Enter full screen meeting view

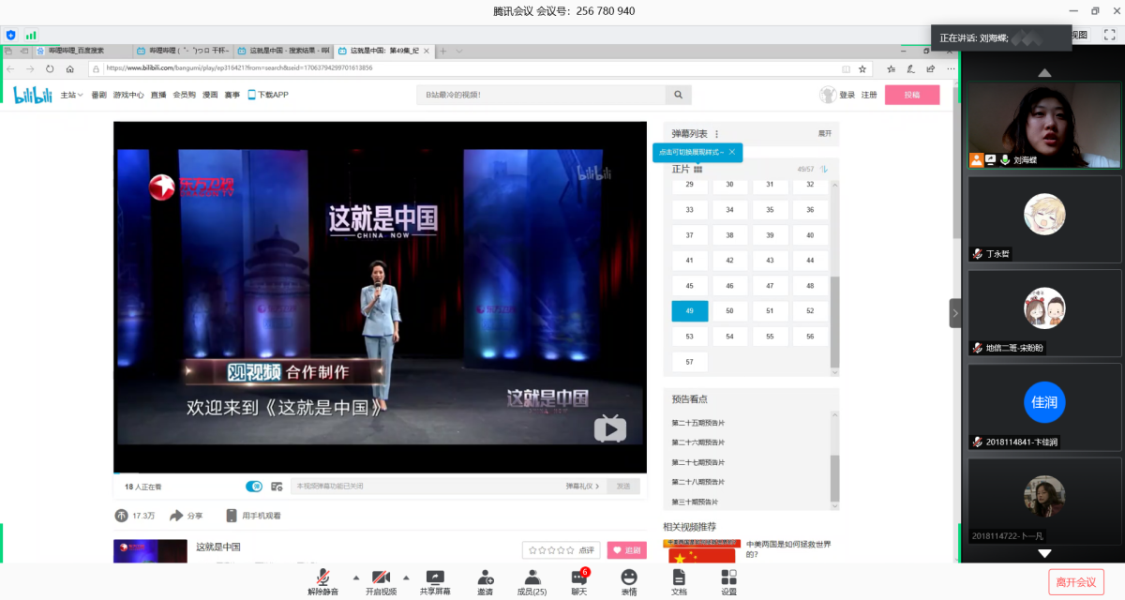coord(1109,34)
